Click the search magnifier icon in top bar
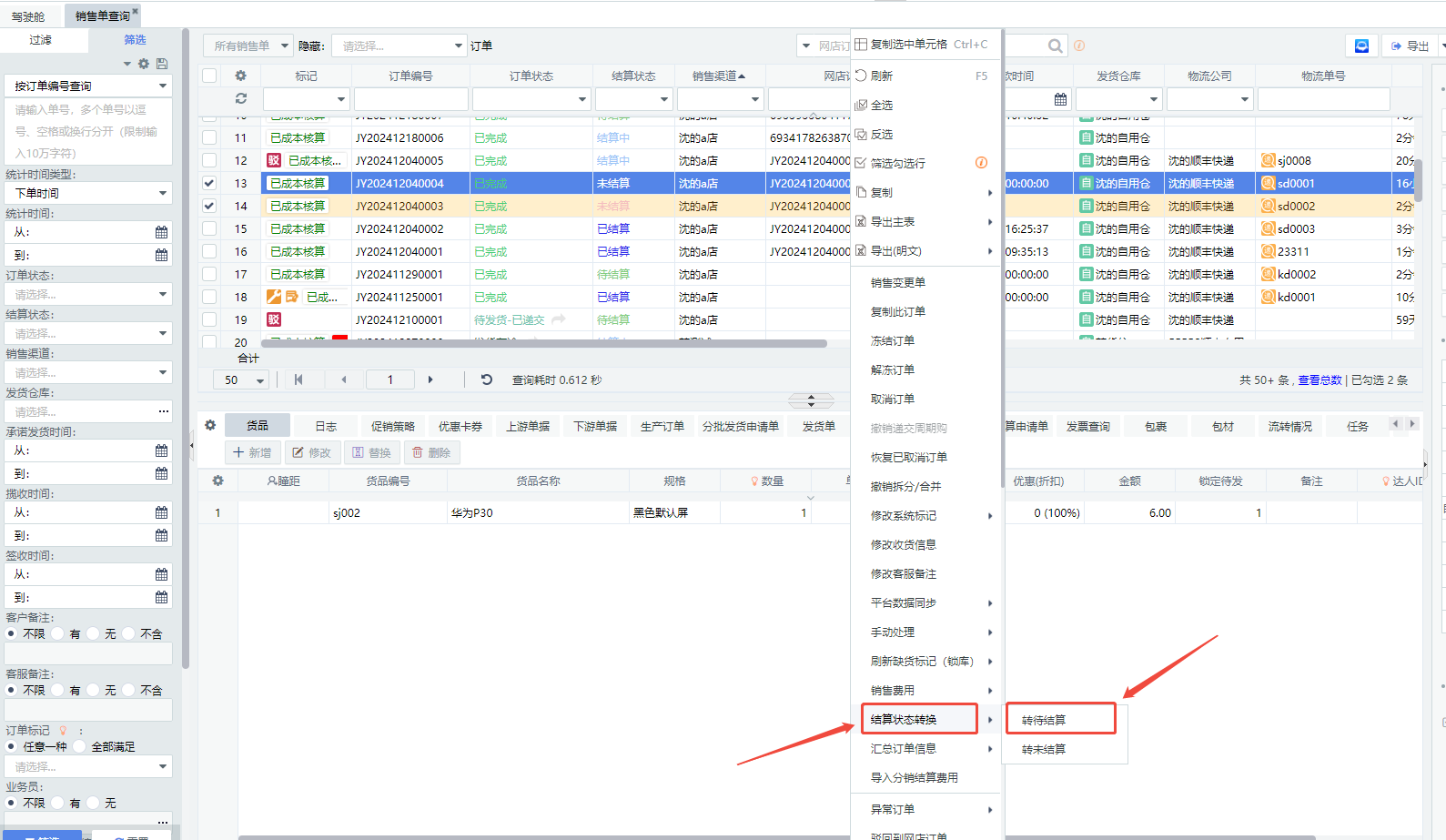This screenshot has width=1446, height=840. click(1054, 46)
